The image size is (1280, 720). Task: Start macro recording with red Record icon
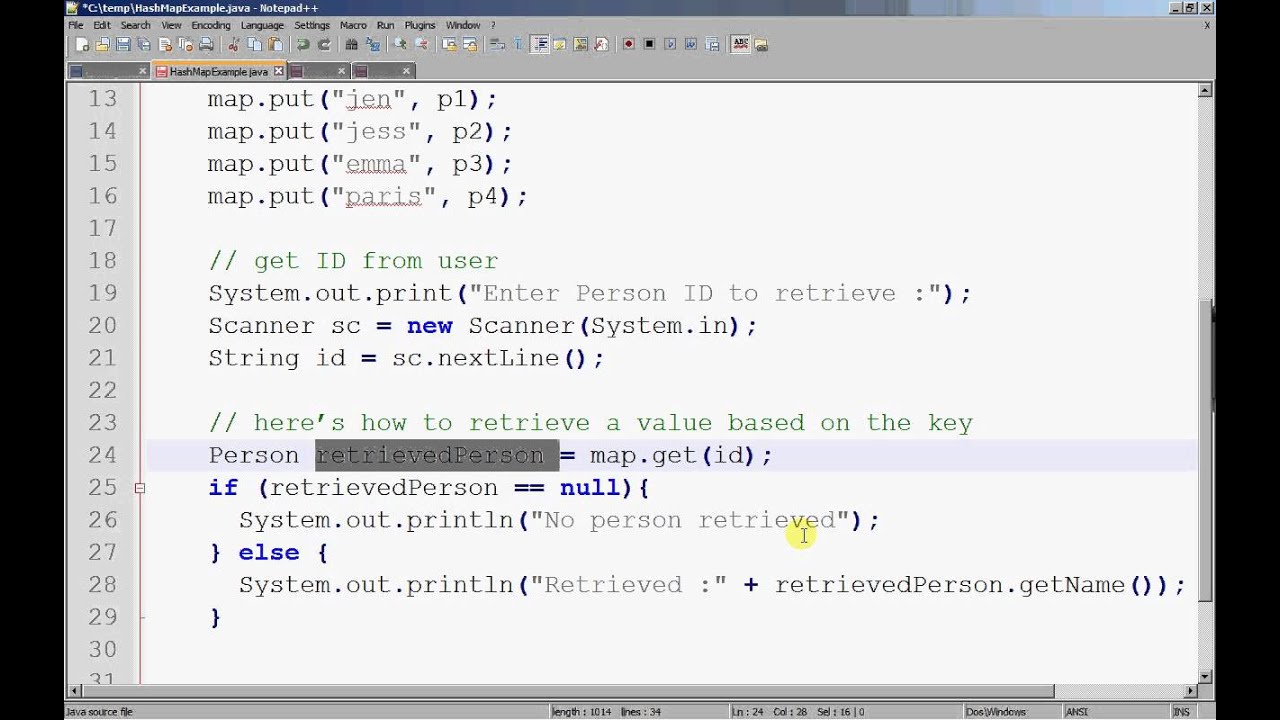pyautogui.click(x=628, y=44)
